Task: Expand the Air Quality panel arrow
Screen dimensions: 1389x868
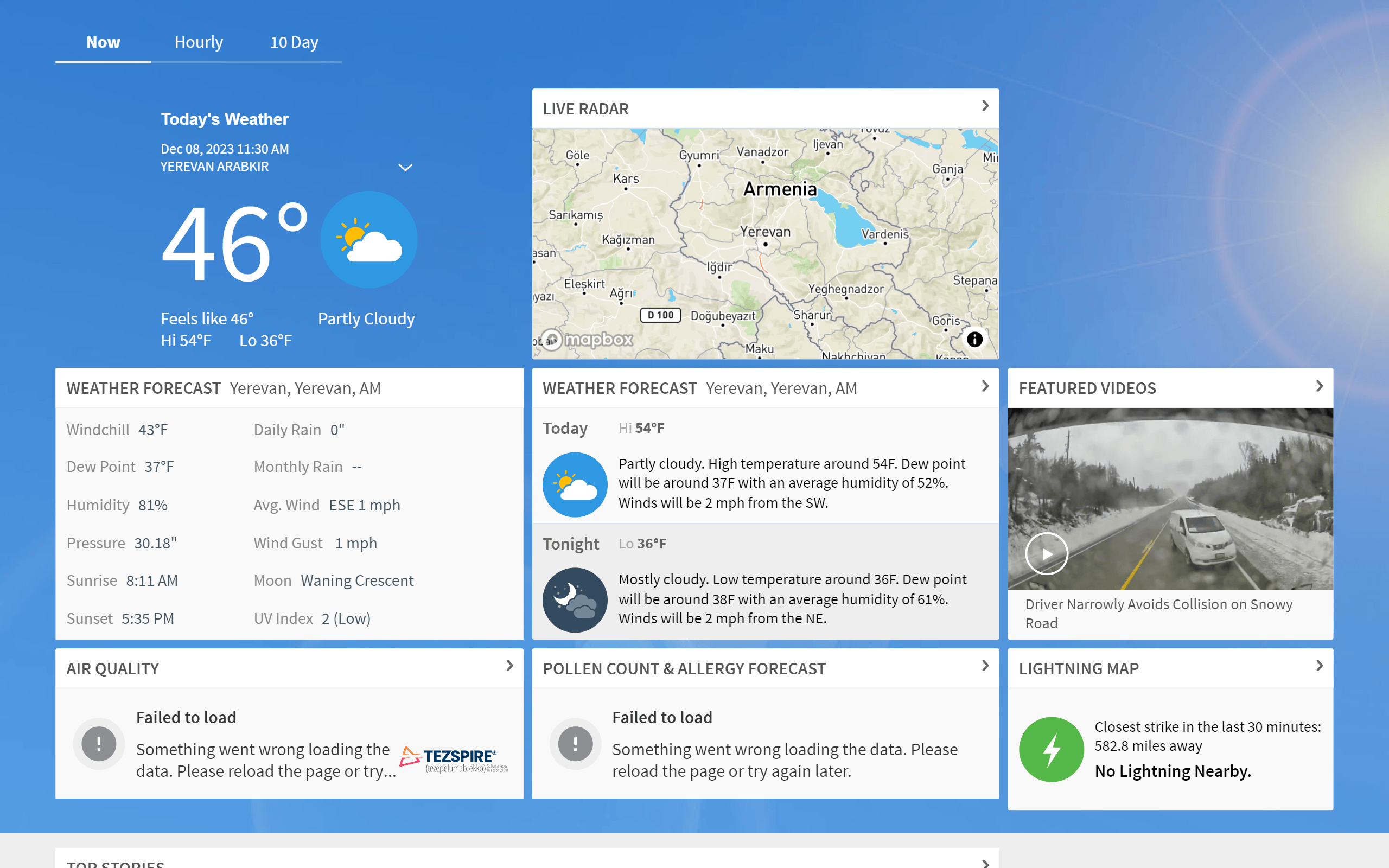Action: pos(509,666)
